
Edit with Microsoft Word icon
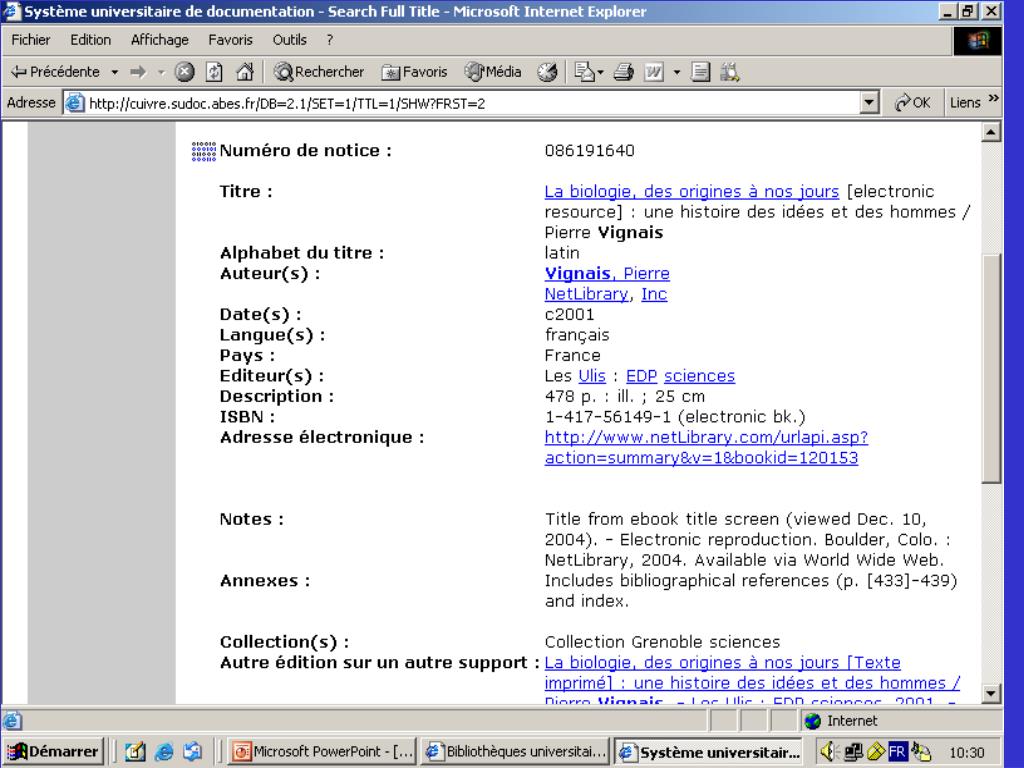[x=654, y=72]
